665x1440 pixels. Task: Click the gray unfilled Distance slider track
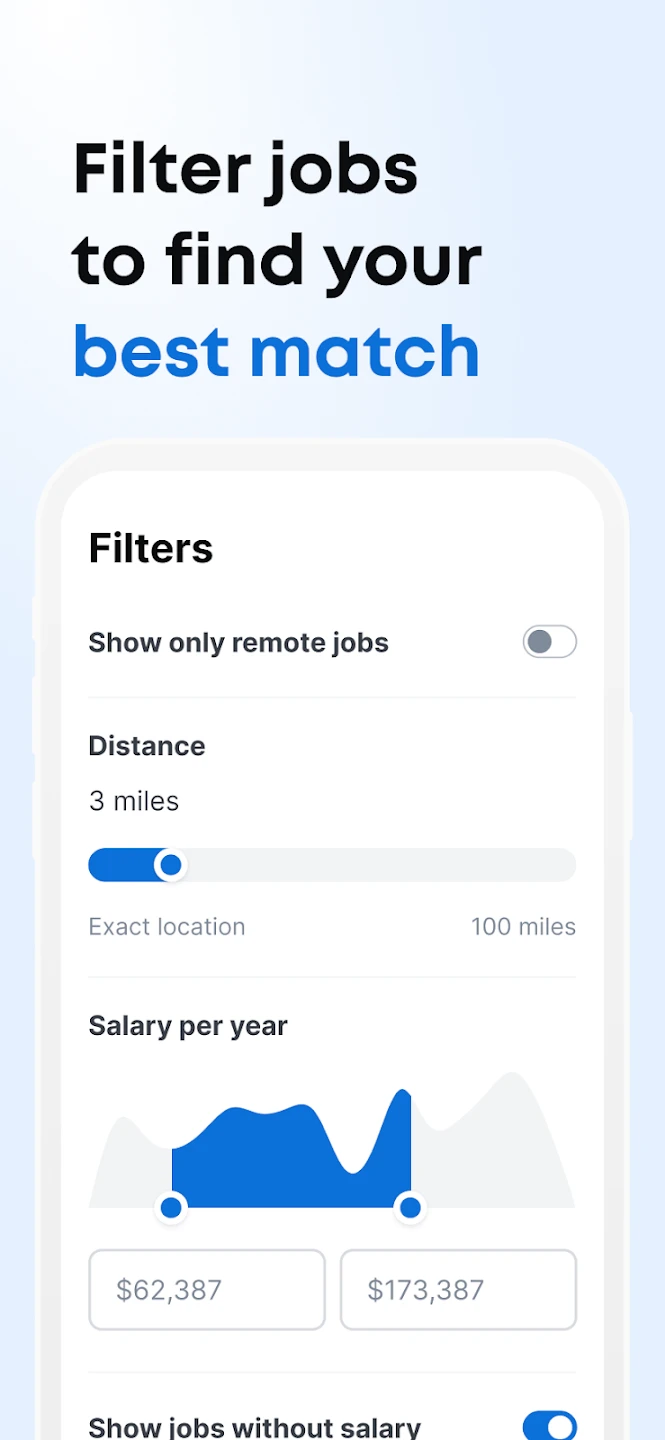pyautogui.click(x=380, y=865)
